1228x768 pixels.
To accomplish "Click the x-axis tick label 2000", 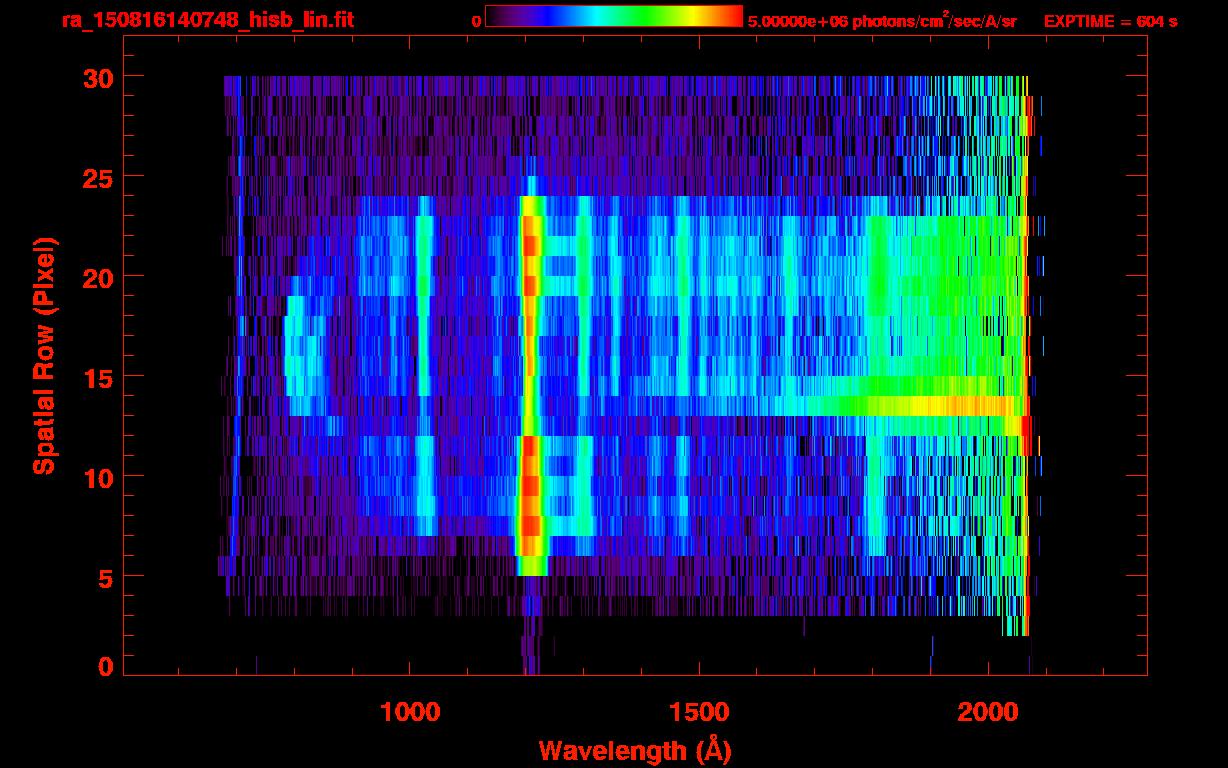I will (988, 712).
